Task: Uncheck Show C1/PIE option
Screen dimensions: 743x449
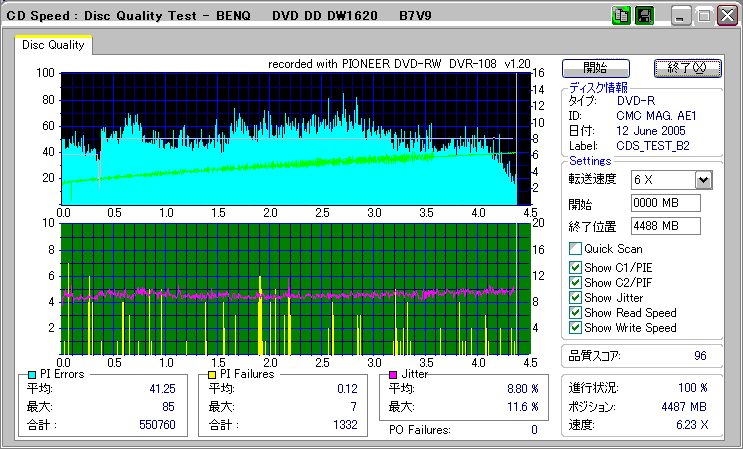Action: [575, 267]
